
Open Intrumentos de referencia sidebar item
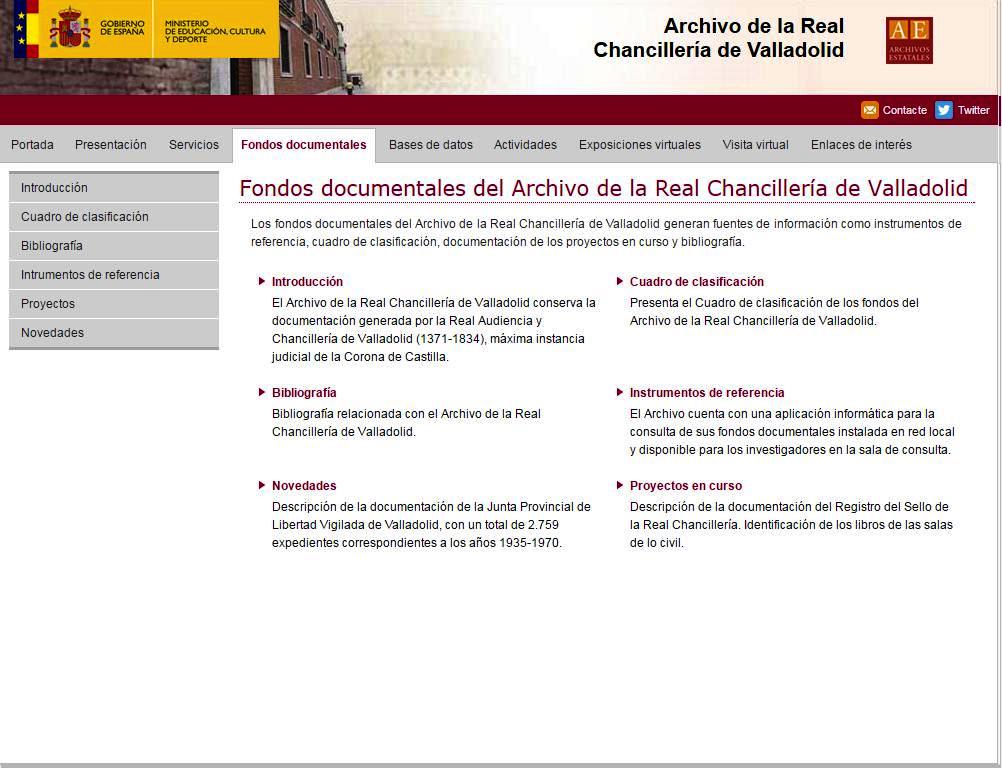coord(114,275)
